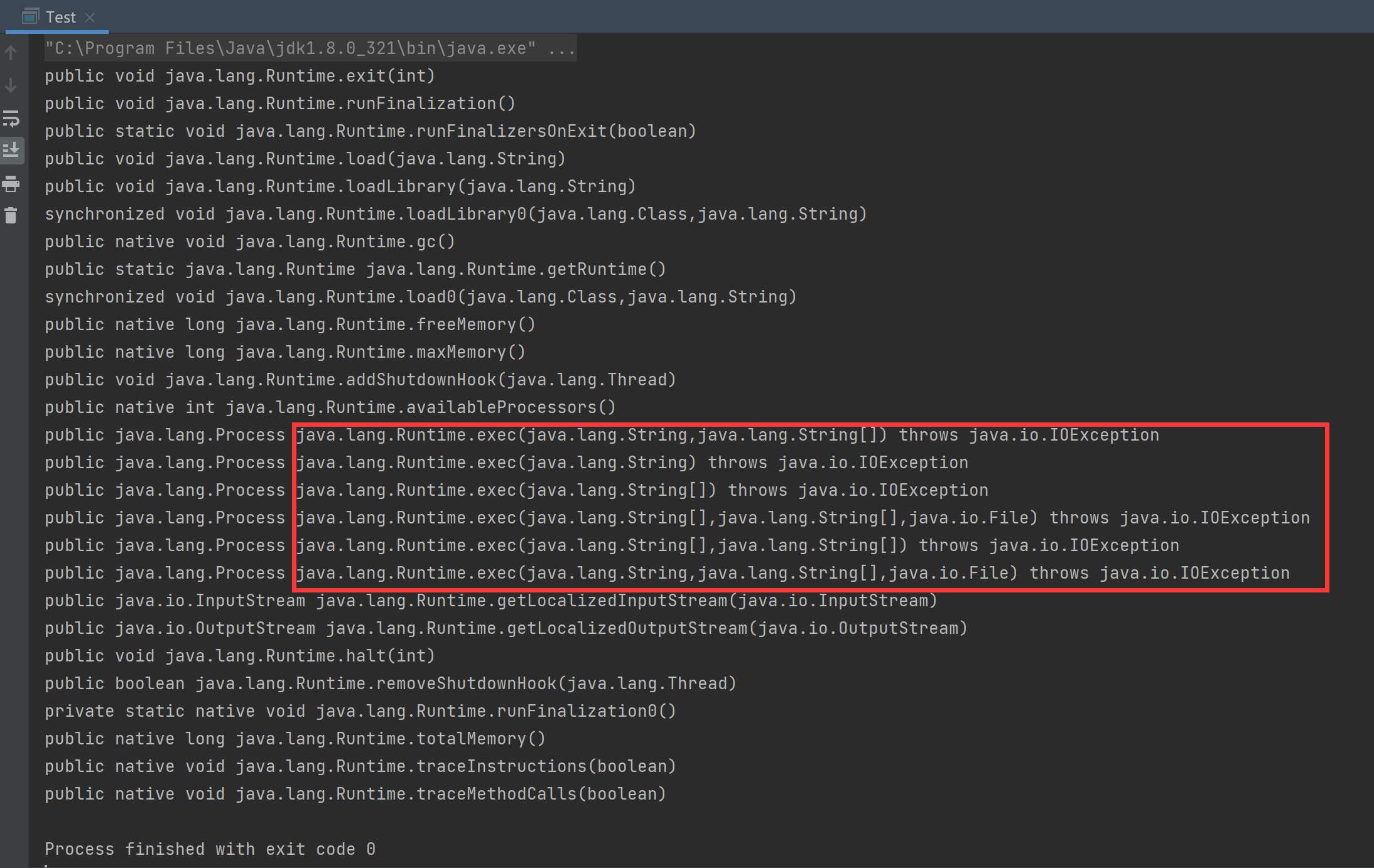Click the synchronized load0 output line

421,297
